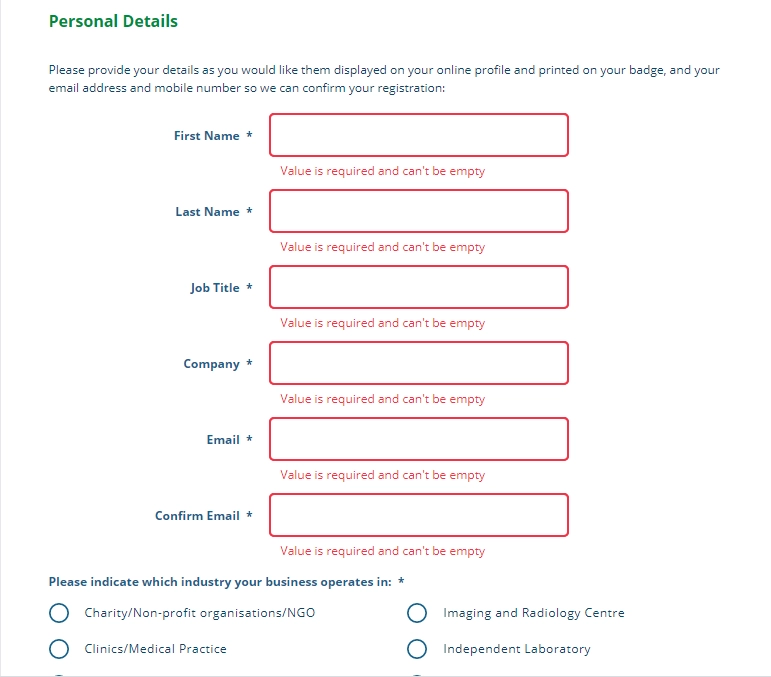This screenshot has height=677, width=771.
Task: Click the "Job Title *" field label
Action: pos(215,288)
